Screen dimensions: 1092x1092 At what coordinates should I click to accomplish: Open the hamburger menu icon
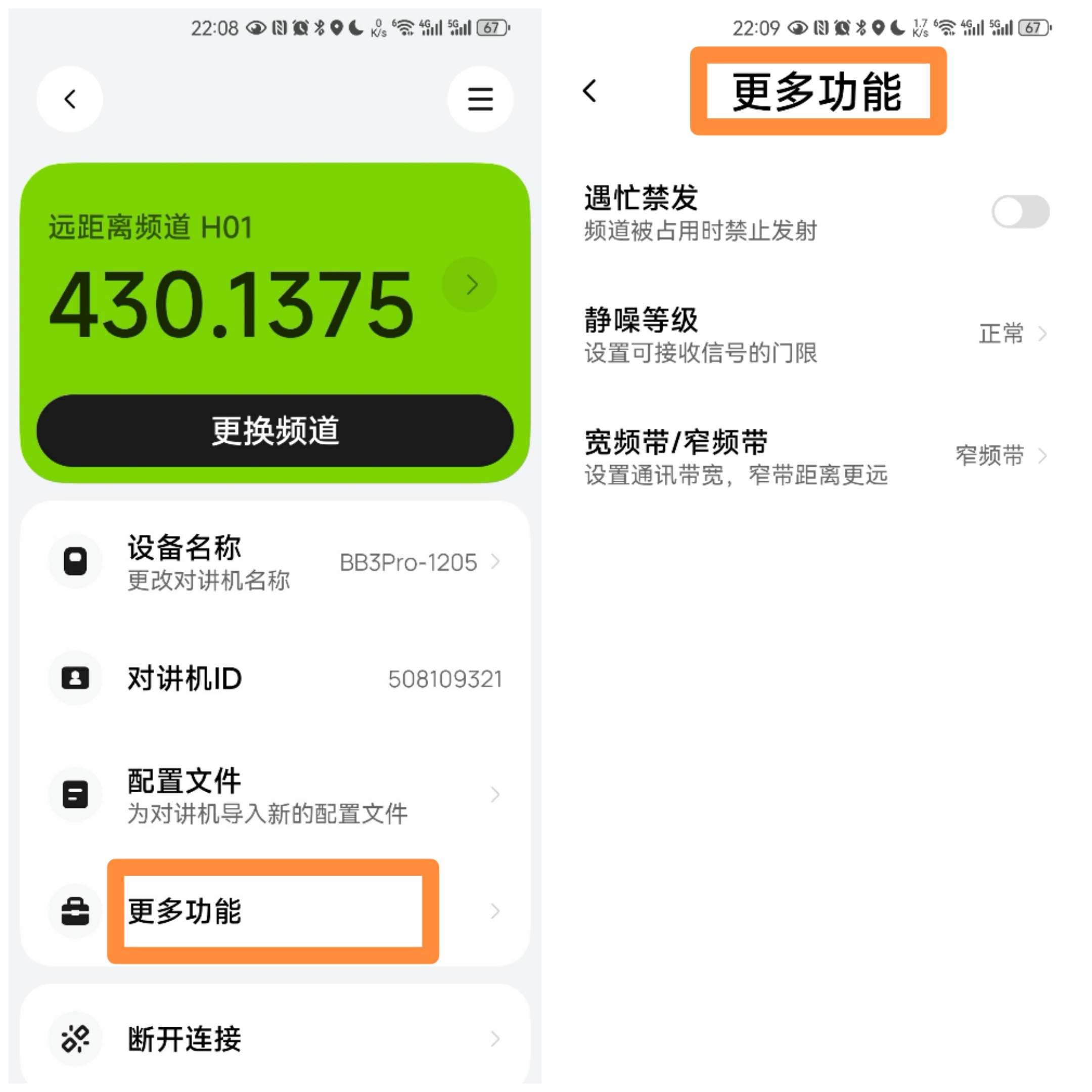(x=480, y=100)
